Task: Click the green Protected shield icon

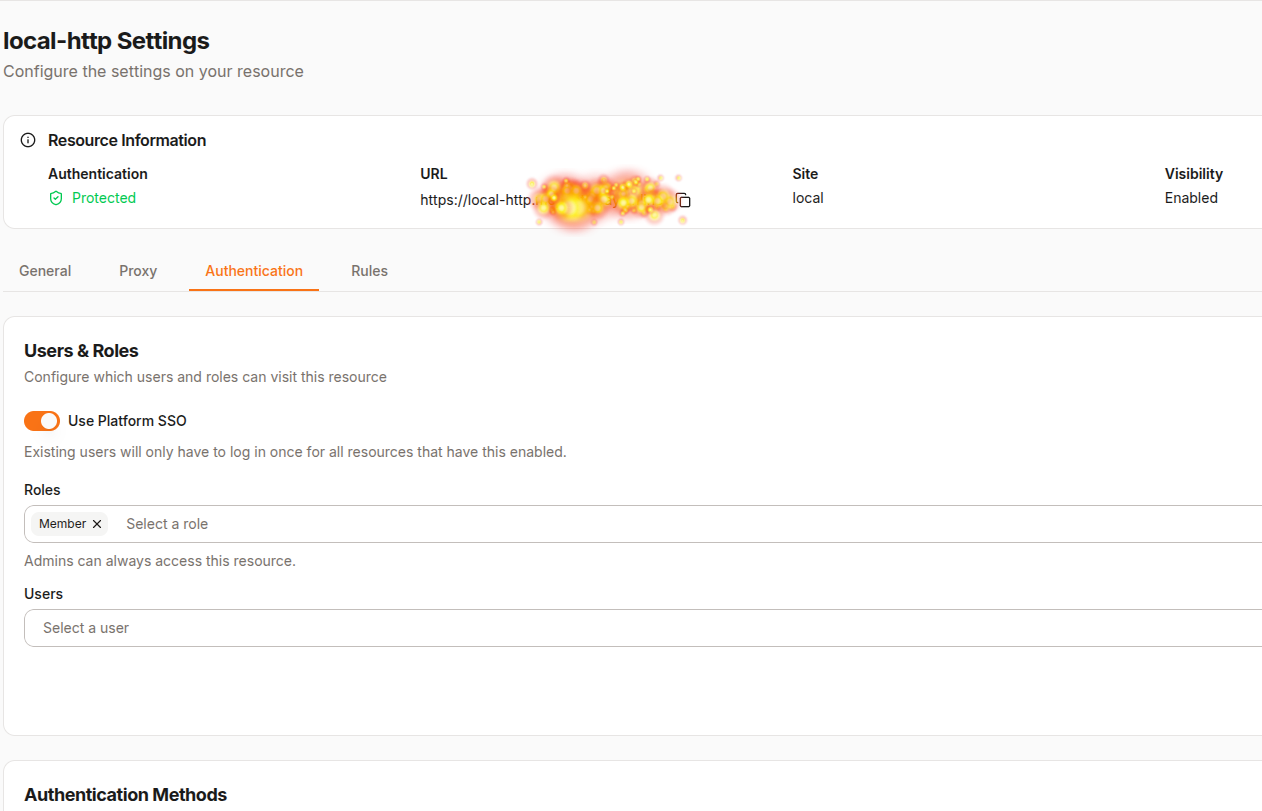Action: [56, 198]
